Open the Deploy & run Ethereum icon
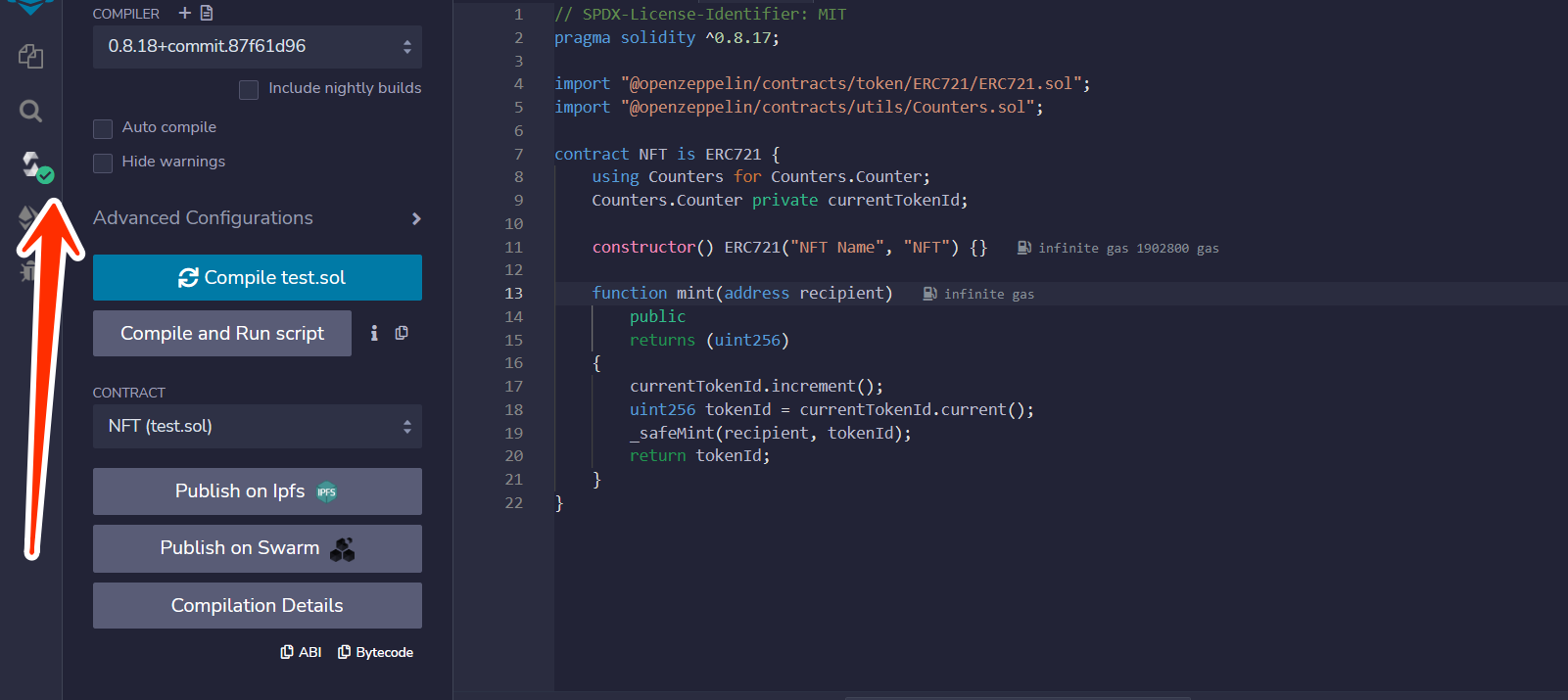The height and width of the screenshot is (700, 1568). tap(27, 217)
